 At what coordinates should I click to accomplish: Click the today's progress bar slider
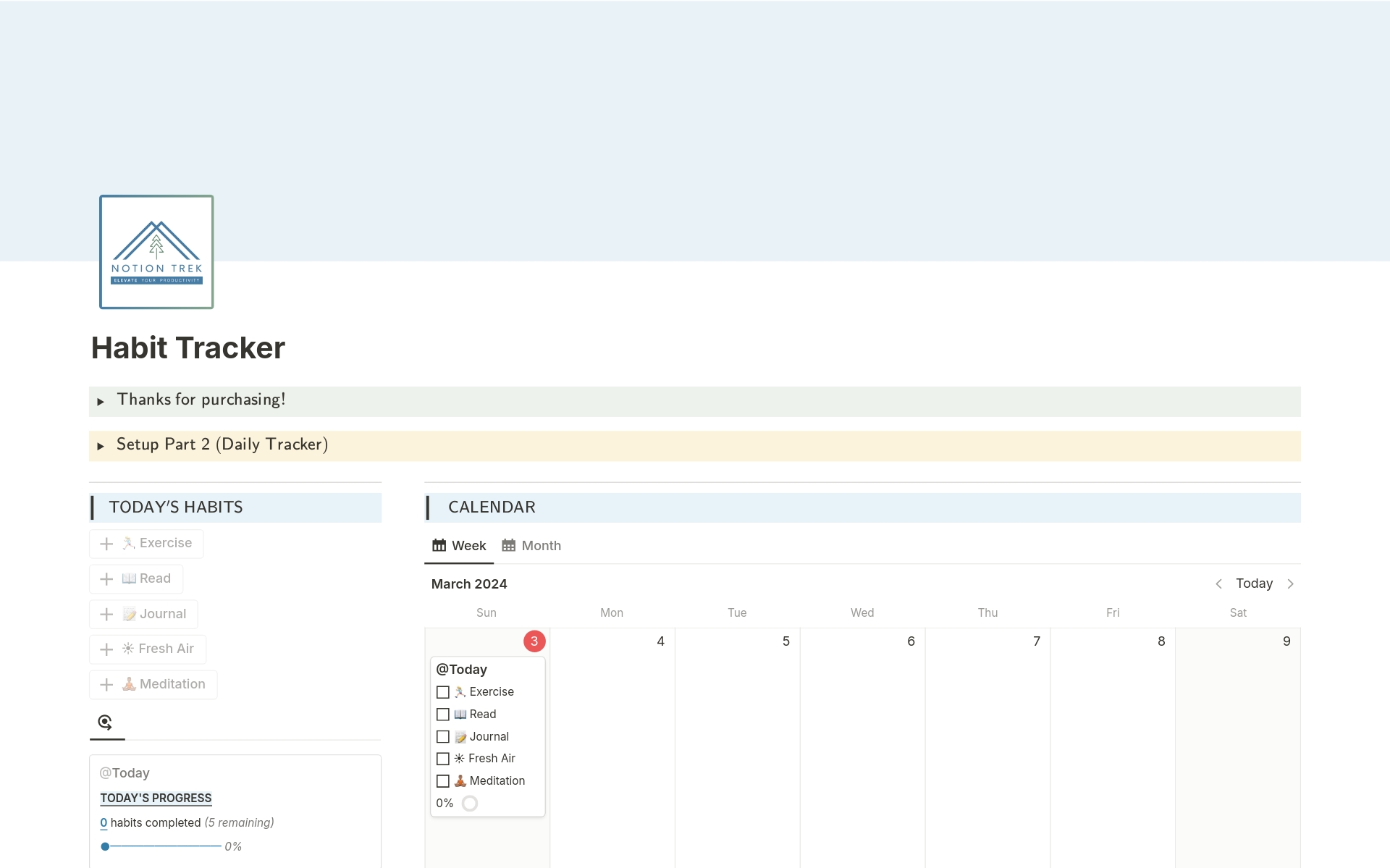click(x=162, y=846)
